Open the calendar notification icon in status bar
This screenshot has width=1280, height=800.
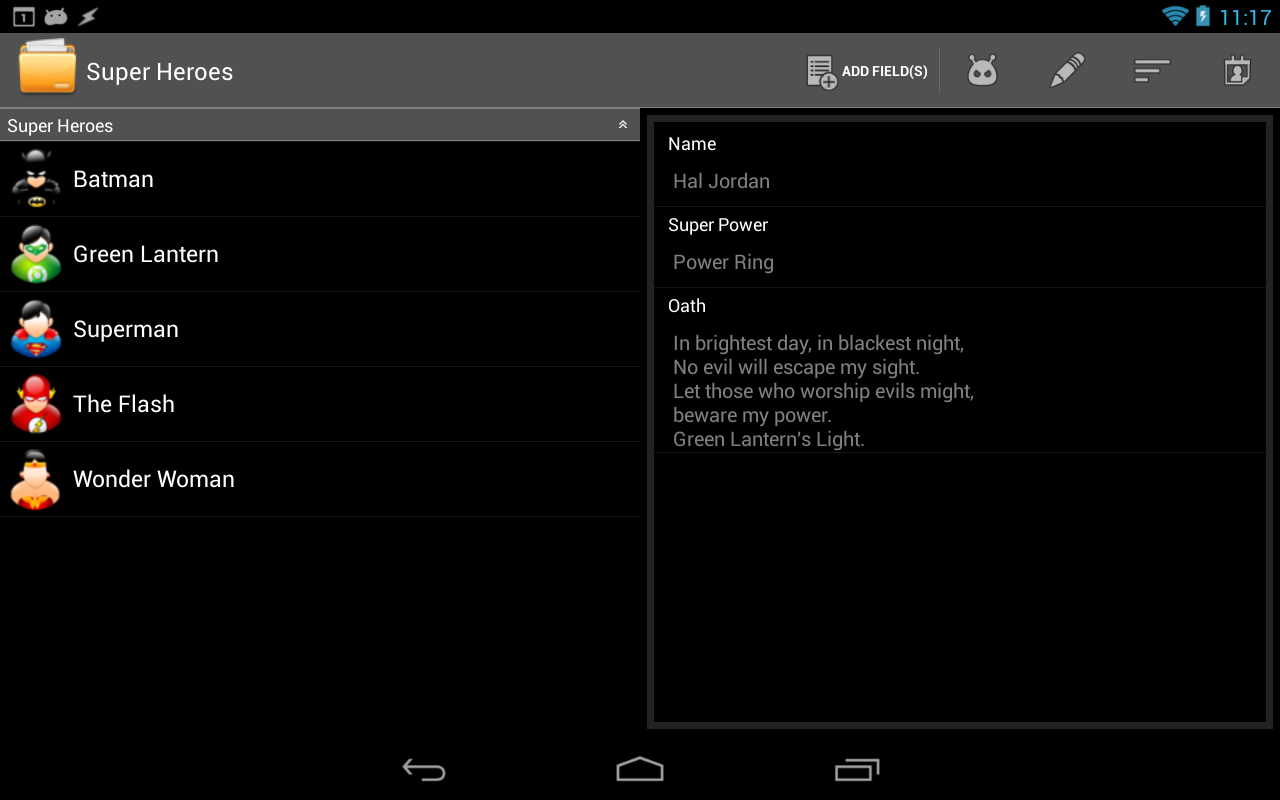pos(24,16)
